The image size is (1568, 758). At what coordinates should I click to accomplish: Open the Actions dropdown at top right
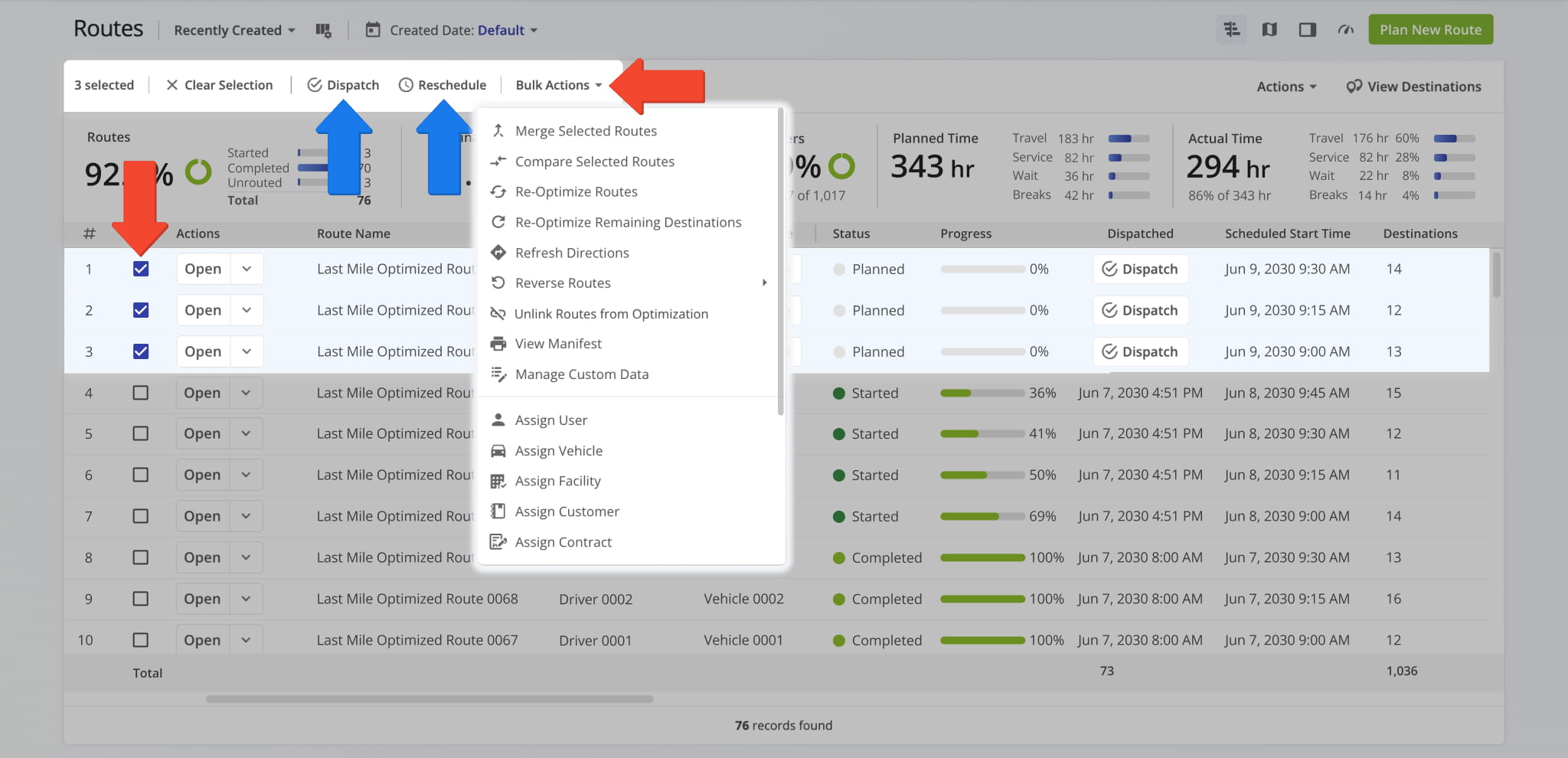[x=1286, y=87]
